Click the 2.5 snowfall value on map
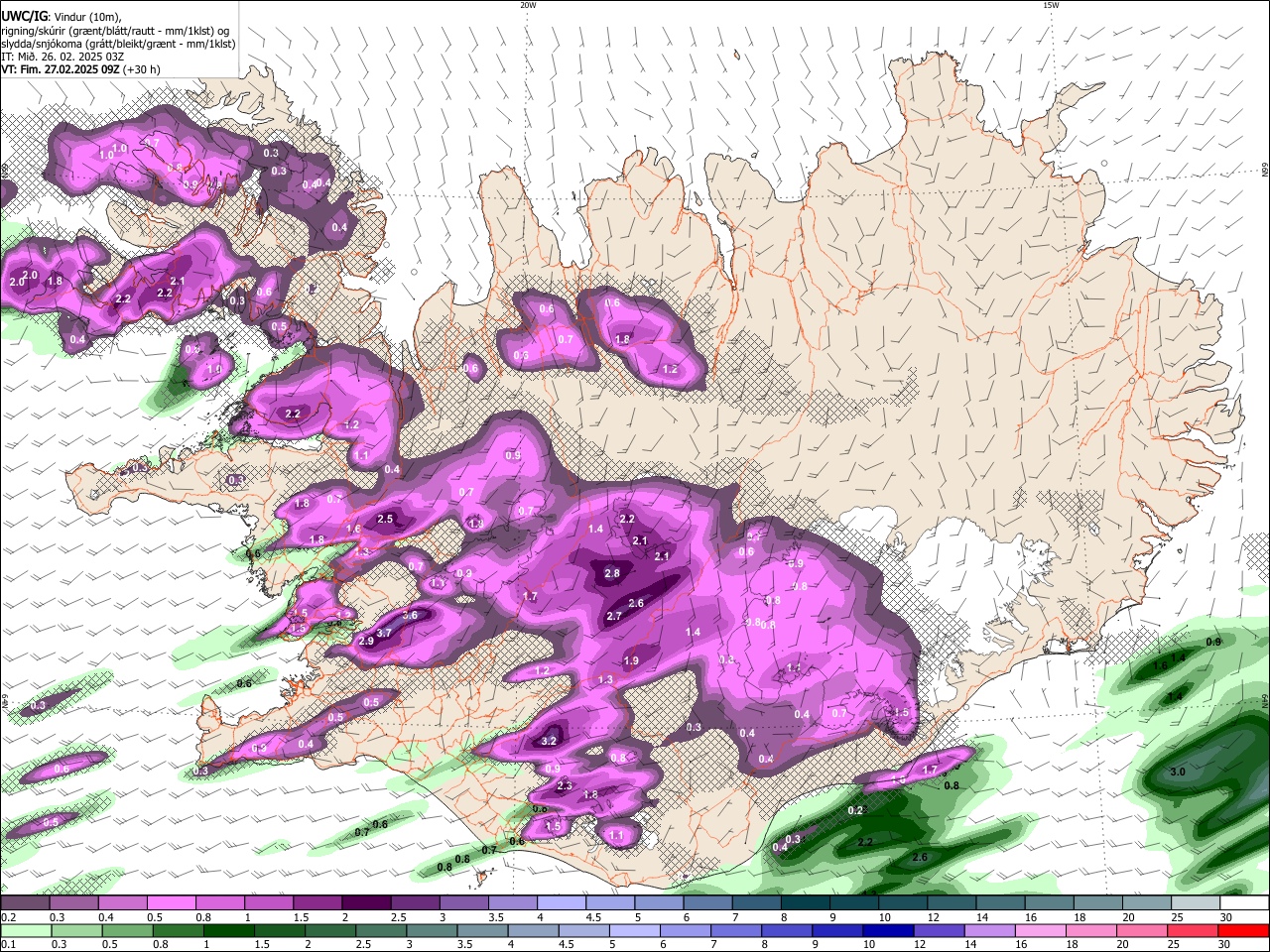This screenshot has height=952, width=1270. point(386,519)
